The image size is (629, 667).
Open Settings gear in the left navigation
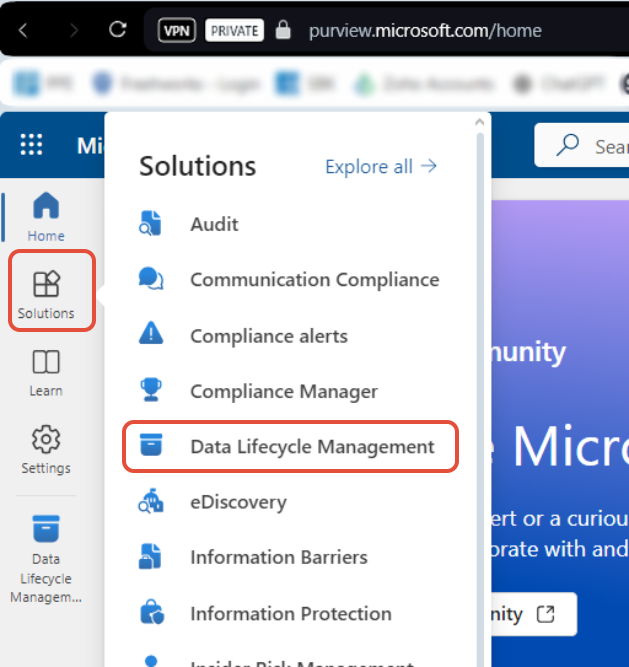46,450
